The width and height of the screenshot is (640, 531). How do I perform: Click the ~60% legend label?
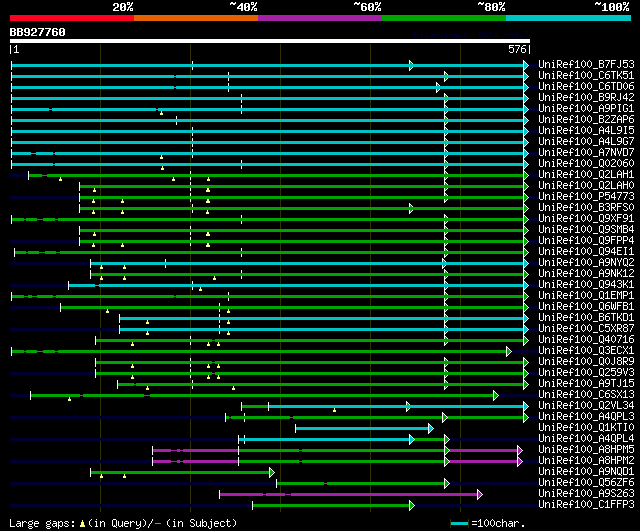[x=367, y=7]
